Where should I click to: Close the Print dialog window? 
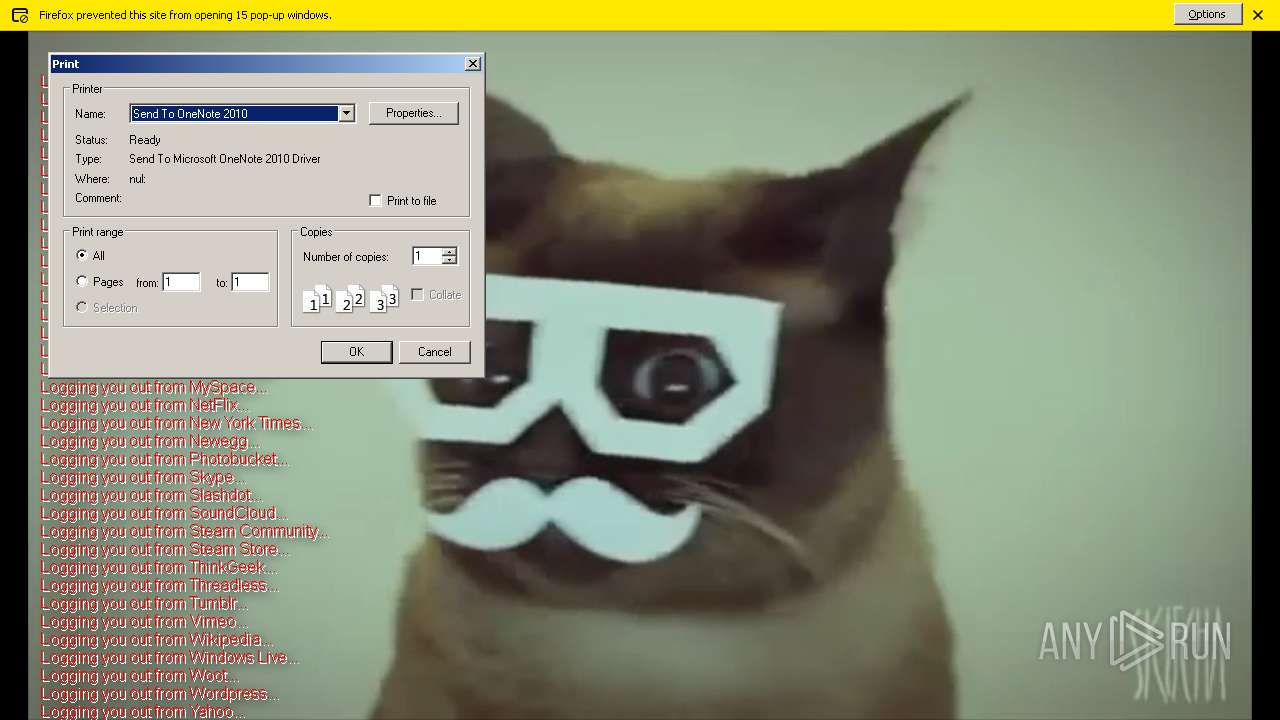pyautogui.click(x=473, y=63)
